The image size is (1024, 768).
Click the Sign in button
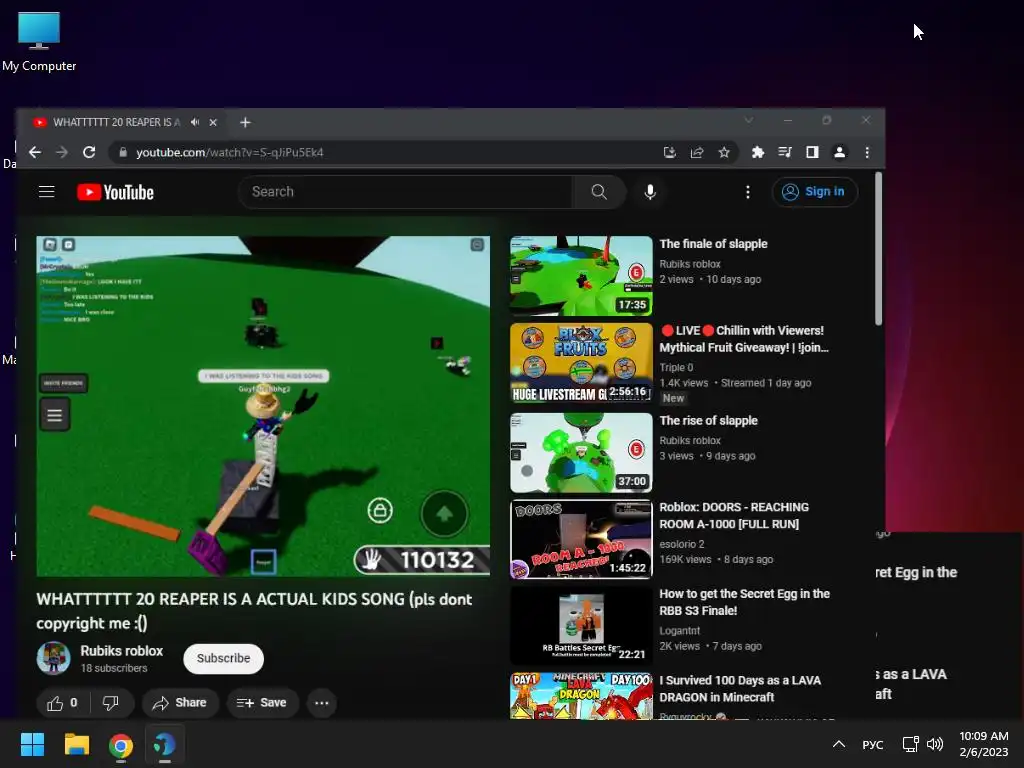(814, 191)
